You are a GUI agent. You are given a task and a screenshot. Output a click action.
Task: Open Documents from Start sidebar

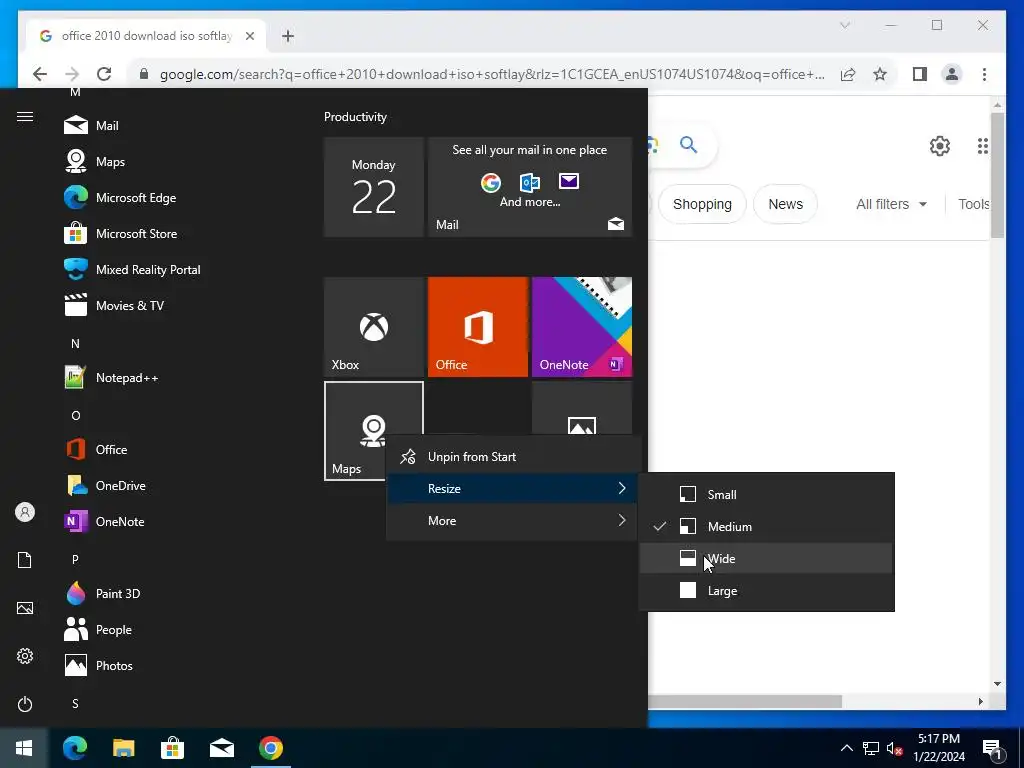point(25,560)
